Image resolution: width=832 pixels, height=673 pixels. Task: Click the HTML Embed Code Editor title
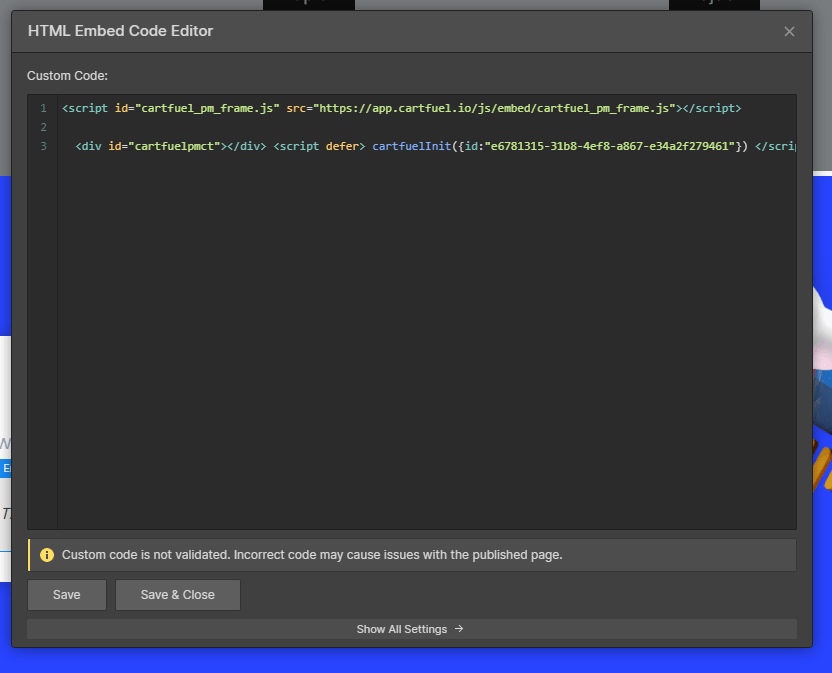coord(120,31)
